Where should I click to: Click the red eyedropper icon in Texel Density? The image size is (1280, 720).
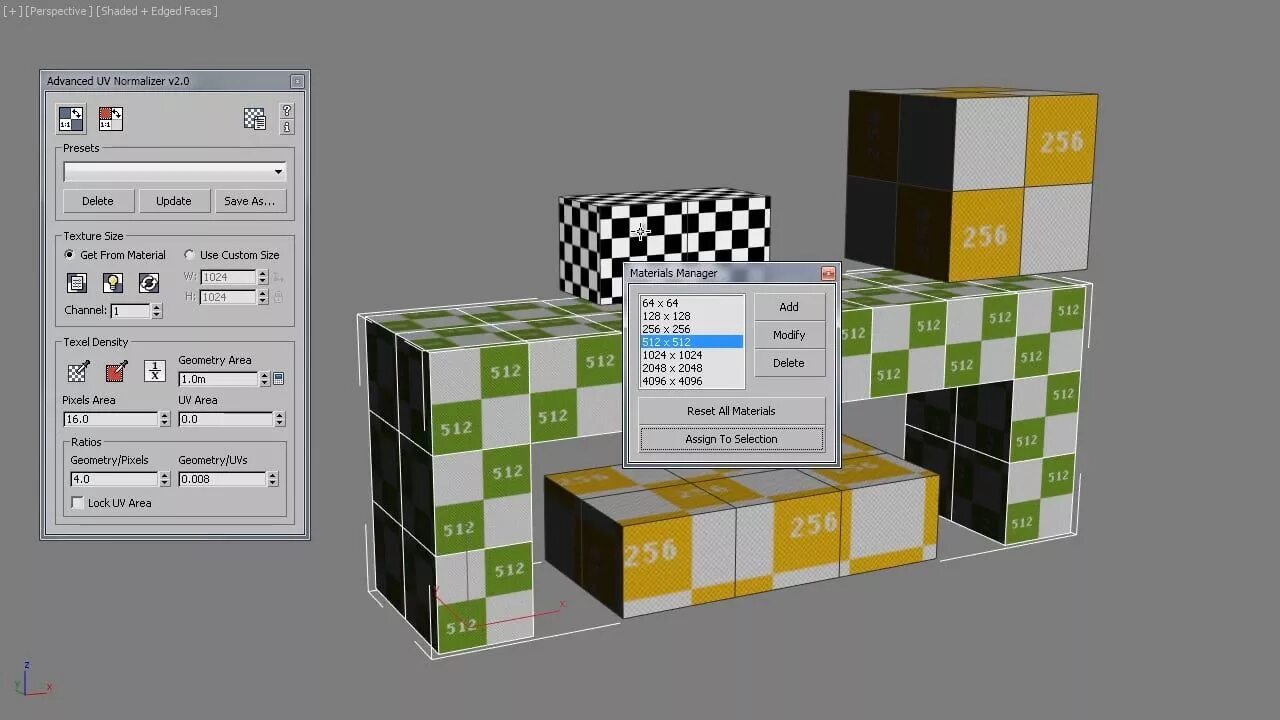click(116, 371)
